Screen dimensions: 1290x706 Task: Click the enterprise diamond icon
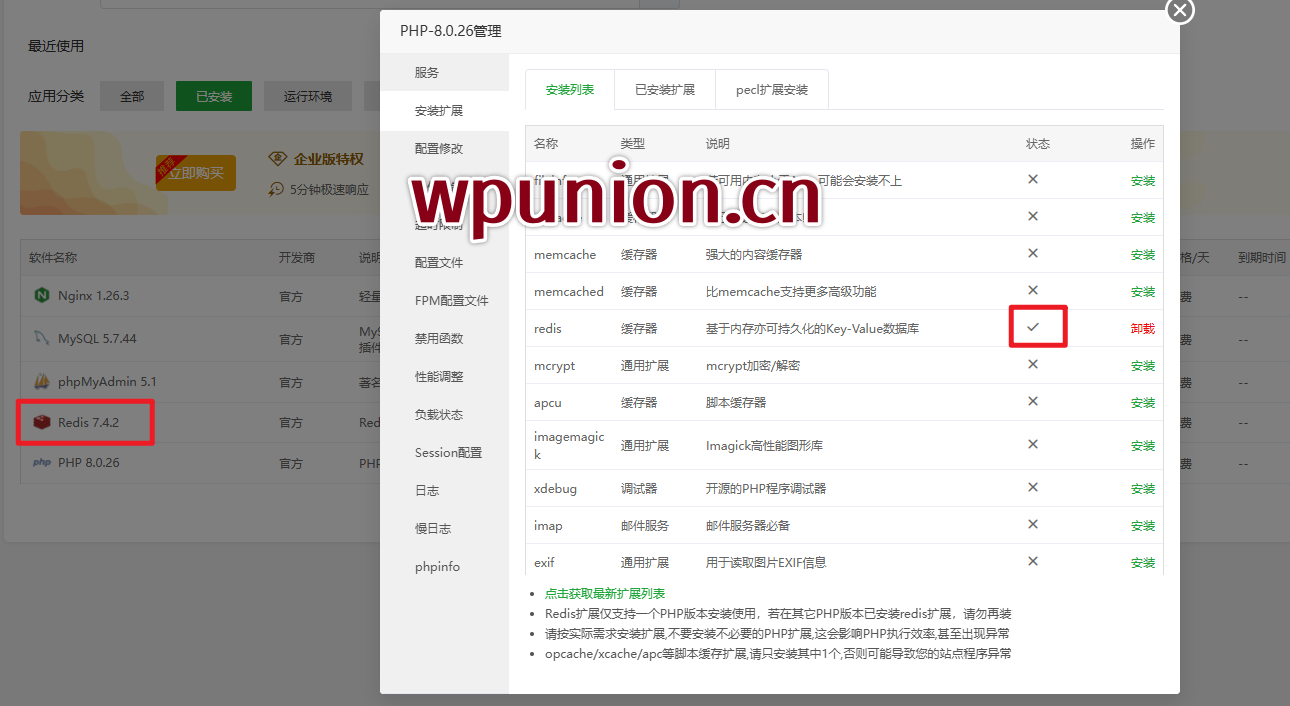(x=278, y=159)
